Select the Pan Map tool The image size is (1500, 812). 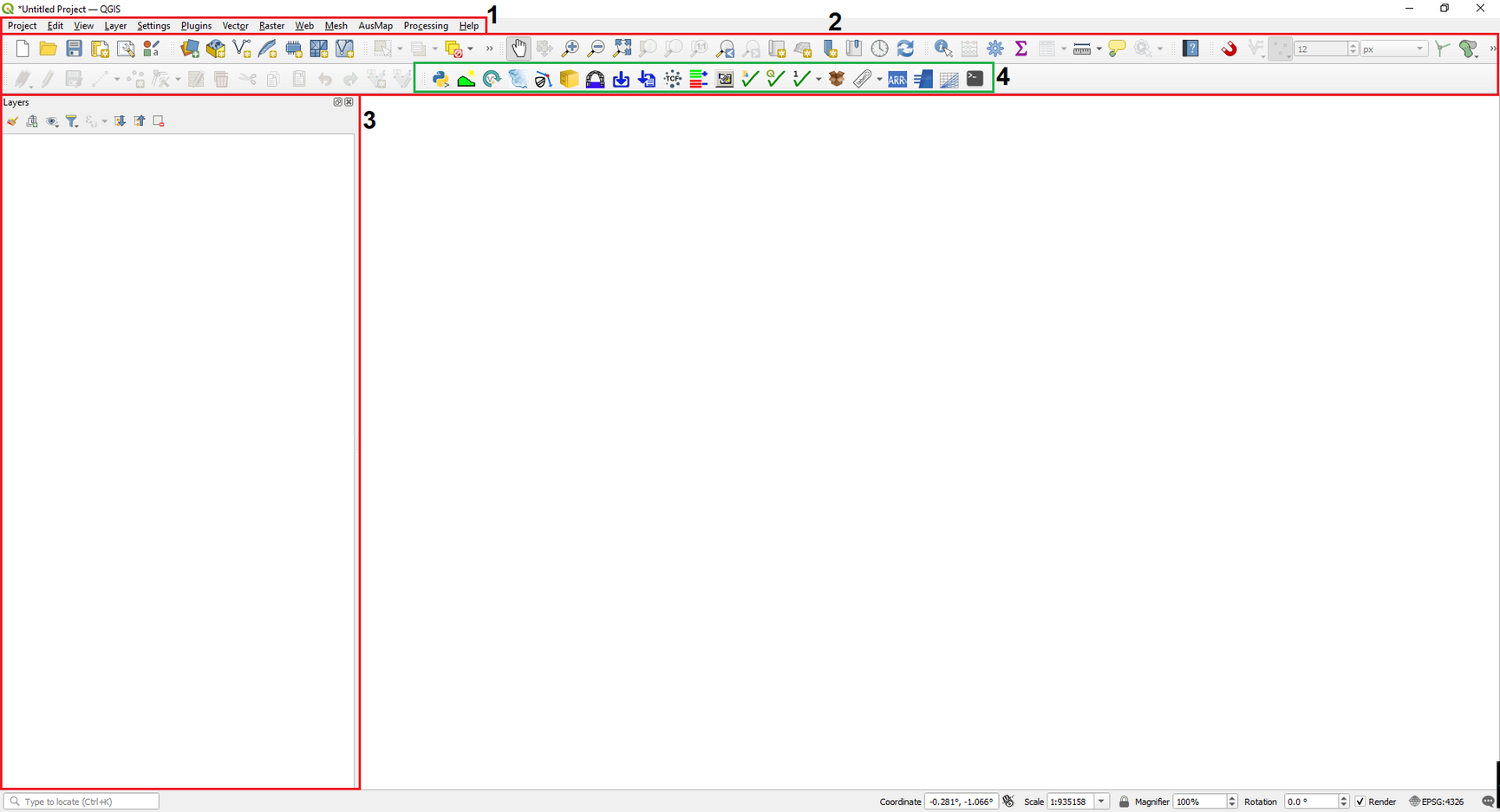click(519, 49)
